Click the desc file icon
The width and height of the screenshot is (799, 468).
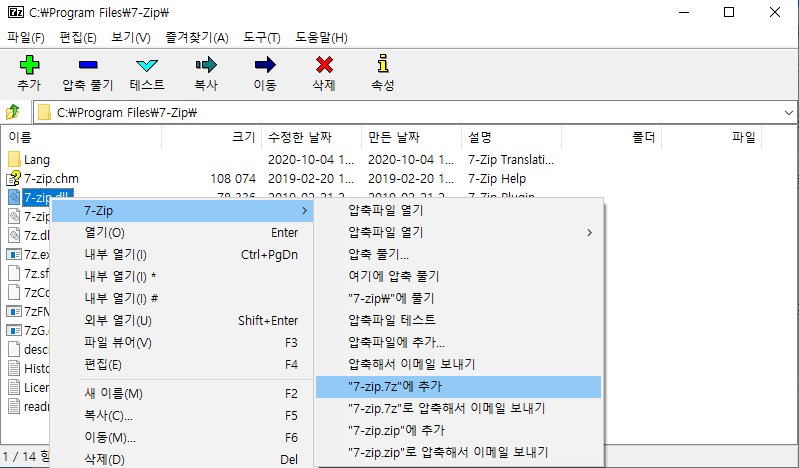(14, 349)
